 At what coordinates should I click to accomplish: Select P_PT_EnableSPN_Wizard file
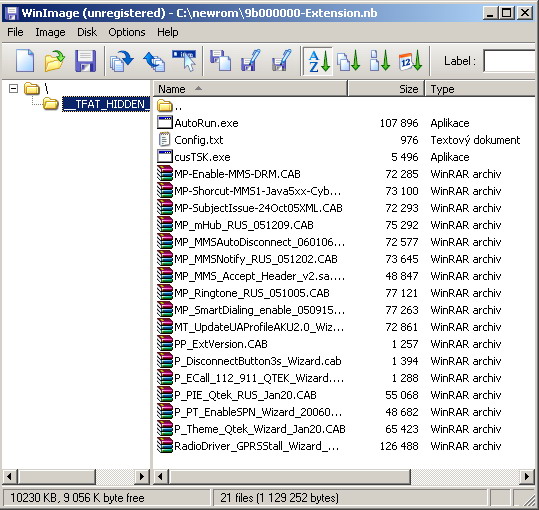pyautogui.click(x=258, y=412)
